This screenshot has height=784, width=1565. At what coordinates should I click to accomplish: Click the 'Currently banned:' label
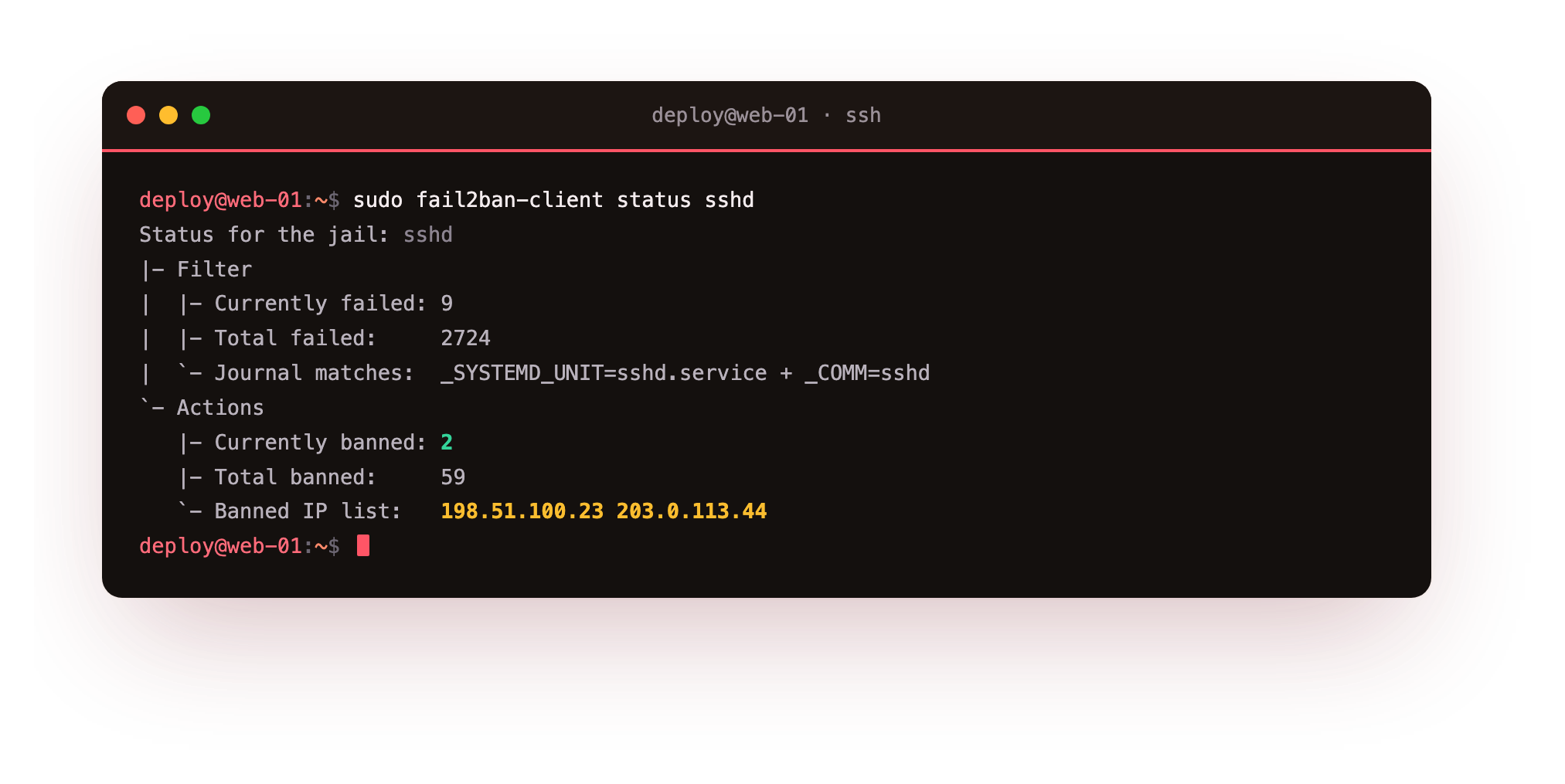pos(321,443)
